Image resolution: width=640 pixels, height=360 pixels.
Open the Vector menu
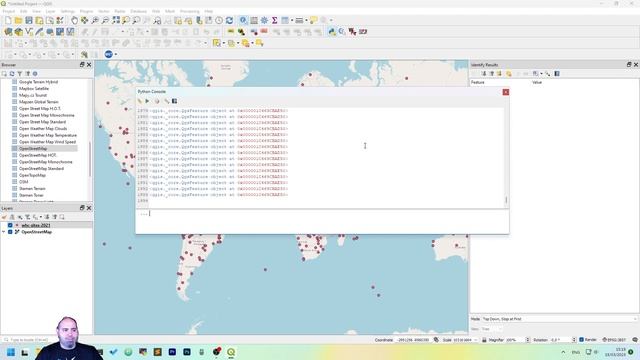[x=104, y=11]
